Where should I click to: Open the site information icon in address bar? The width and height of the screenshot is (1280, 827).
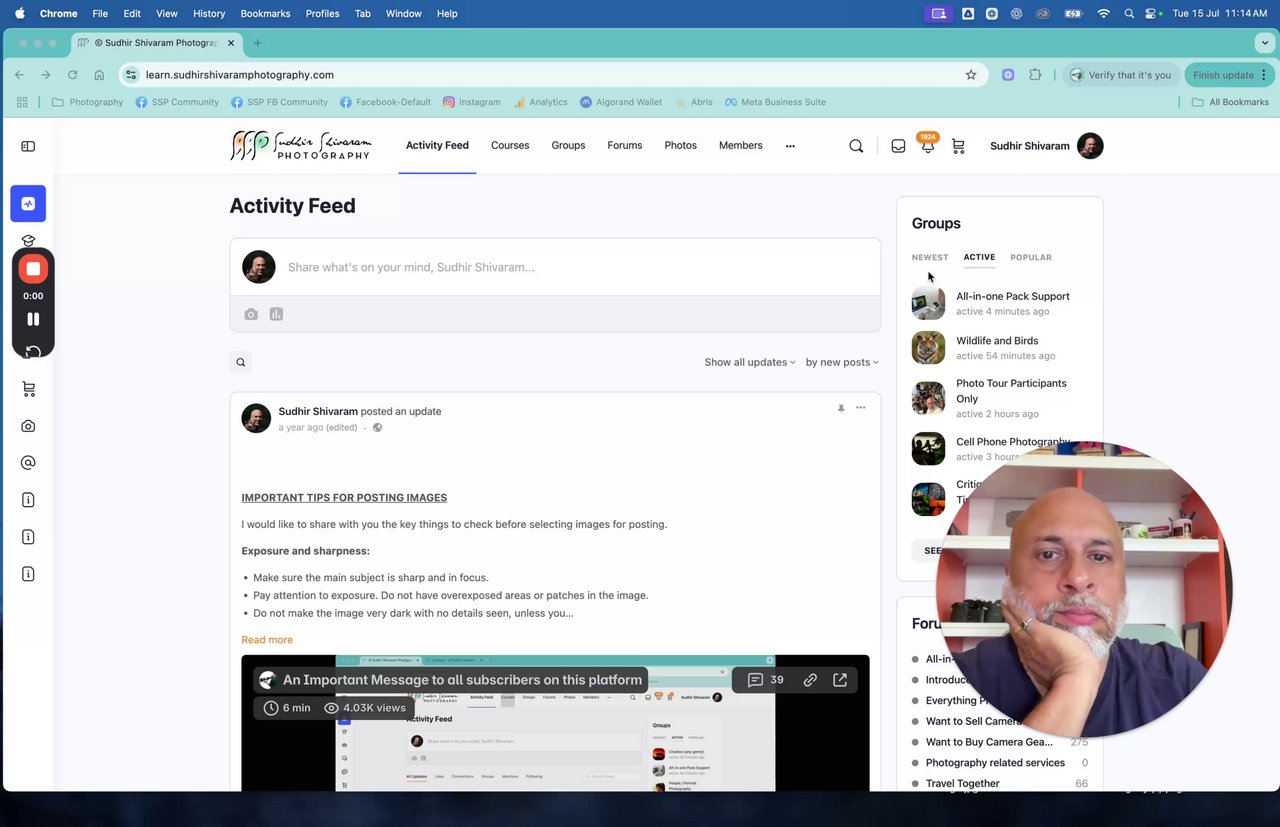point(131,75)
